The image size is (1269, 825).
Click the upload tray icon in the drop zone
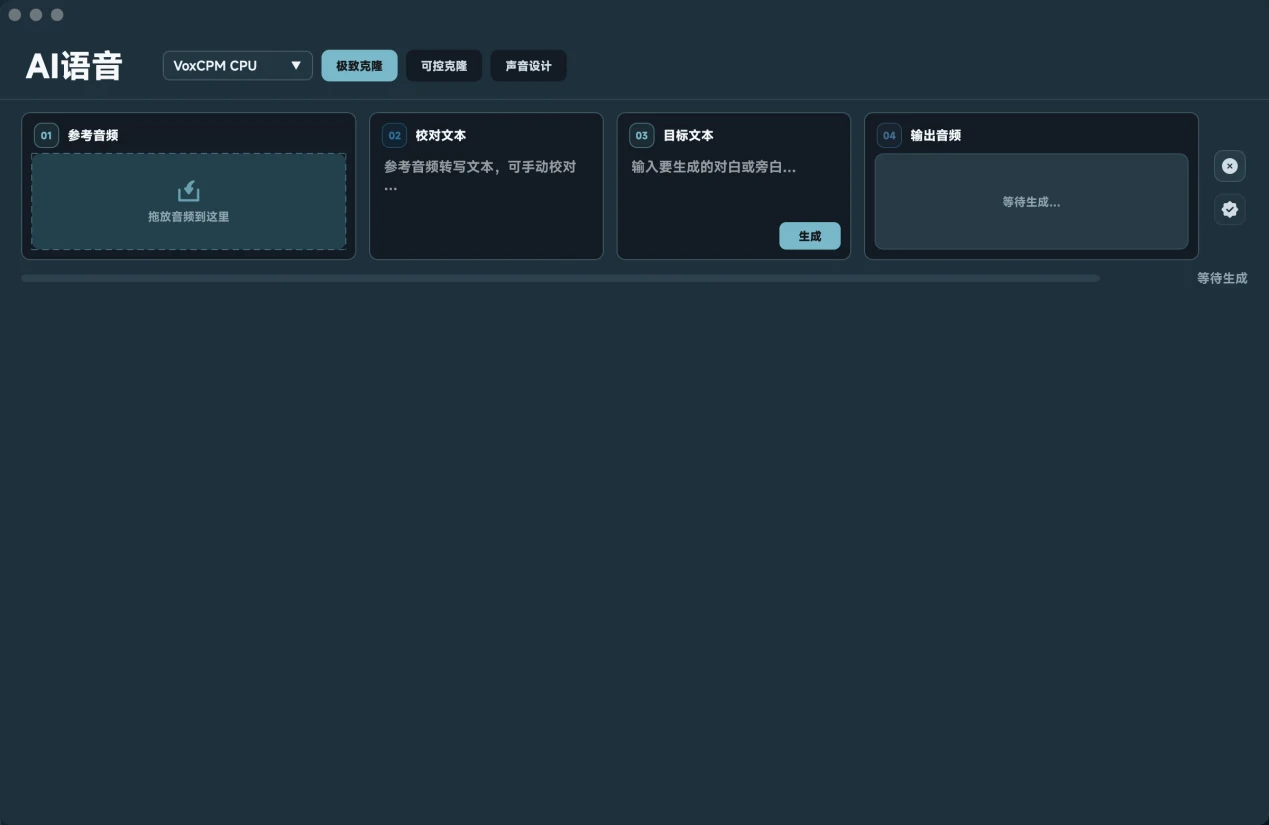[x=189, y=191]
